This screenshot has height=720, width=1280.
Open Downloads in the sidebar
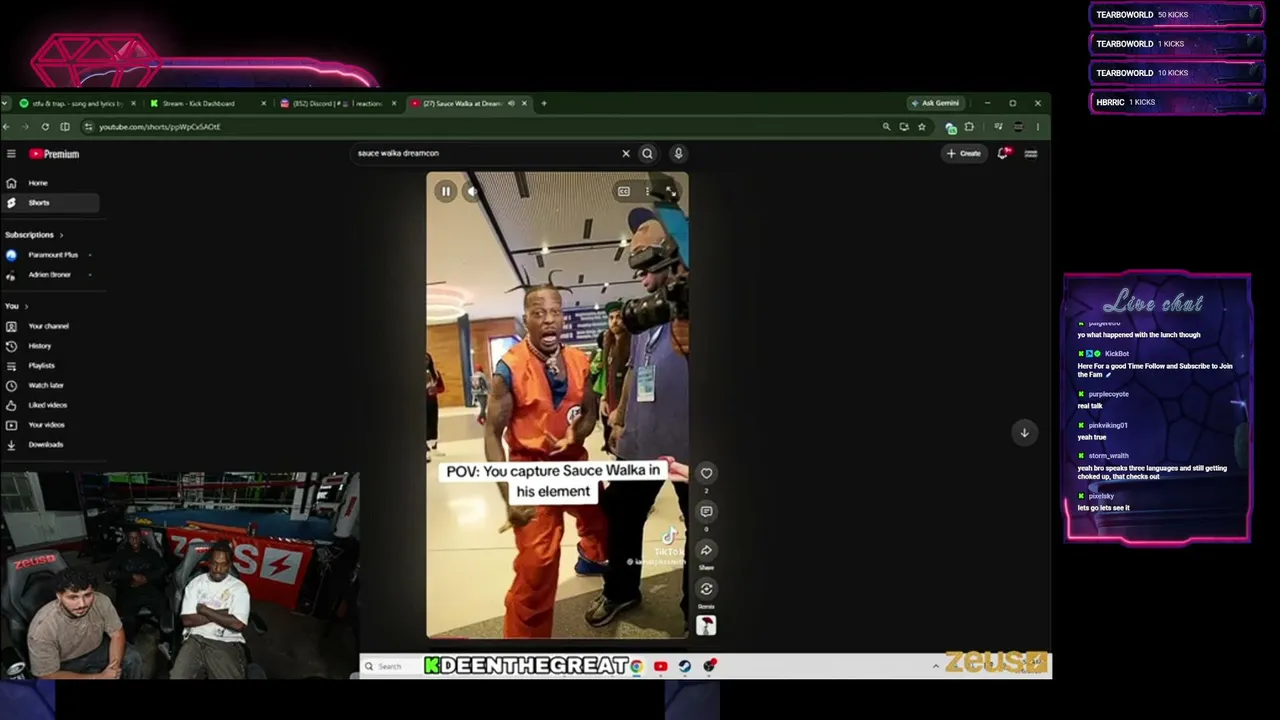click(50, 445)
